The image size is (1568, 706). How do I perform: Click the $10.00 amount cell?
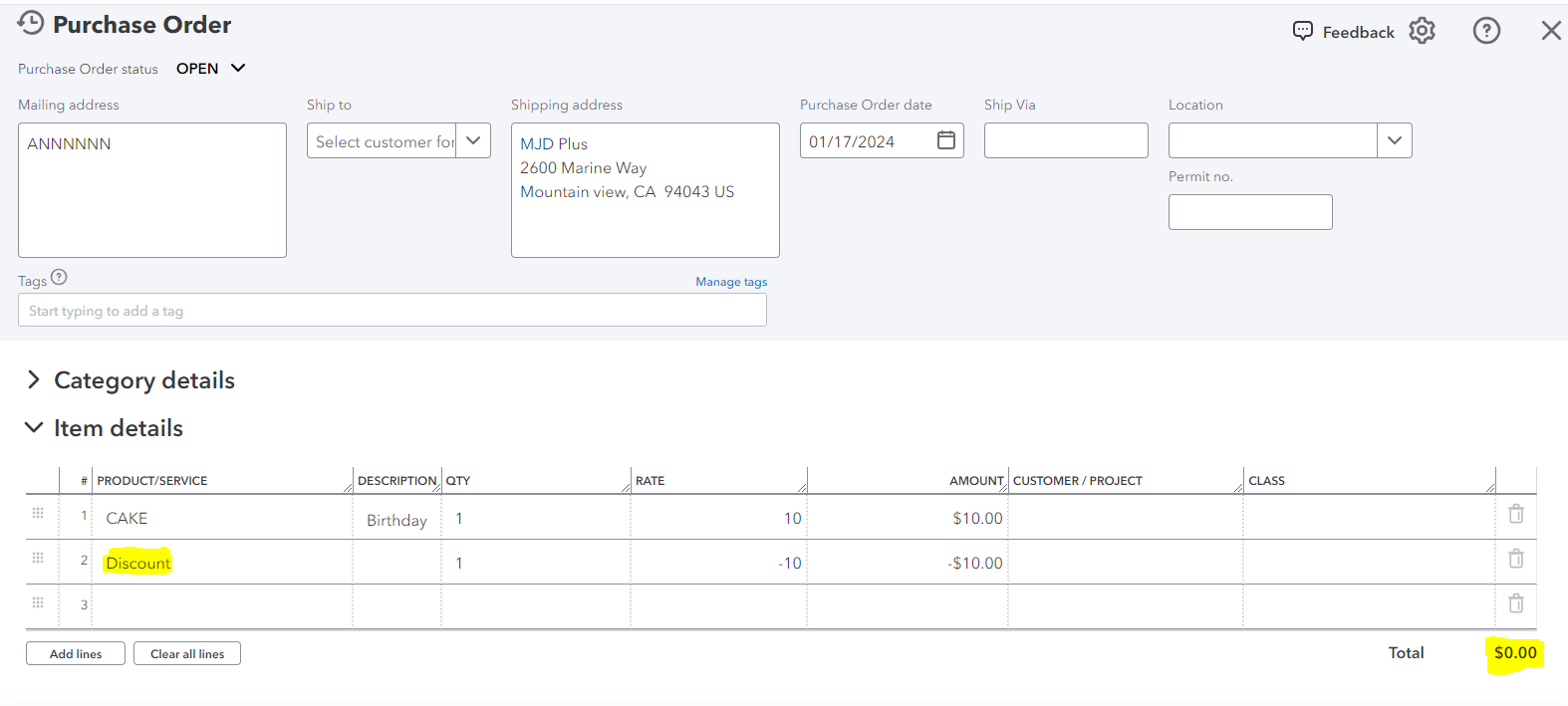[909, 518]
